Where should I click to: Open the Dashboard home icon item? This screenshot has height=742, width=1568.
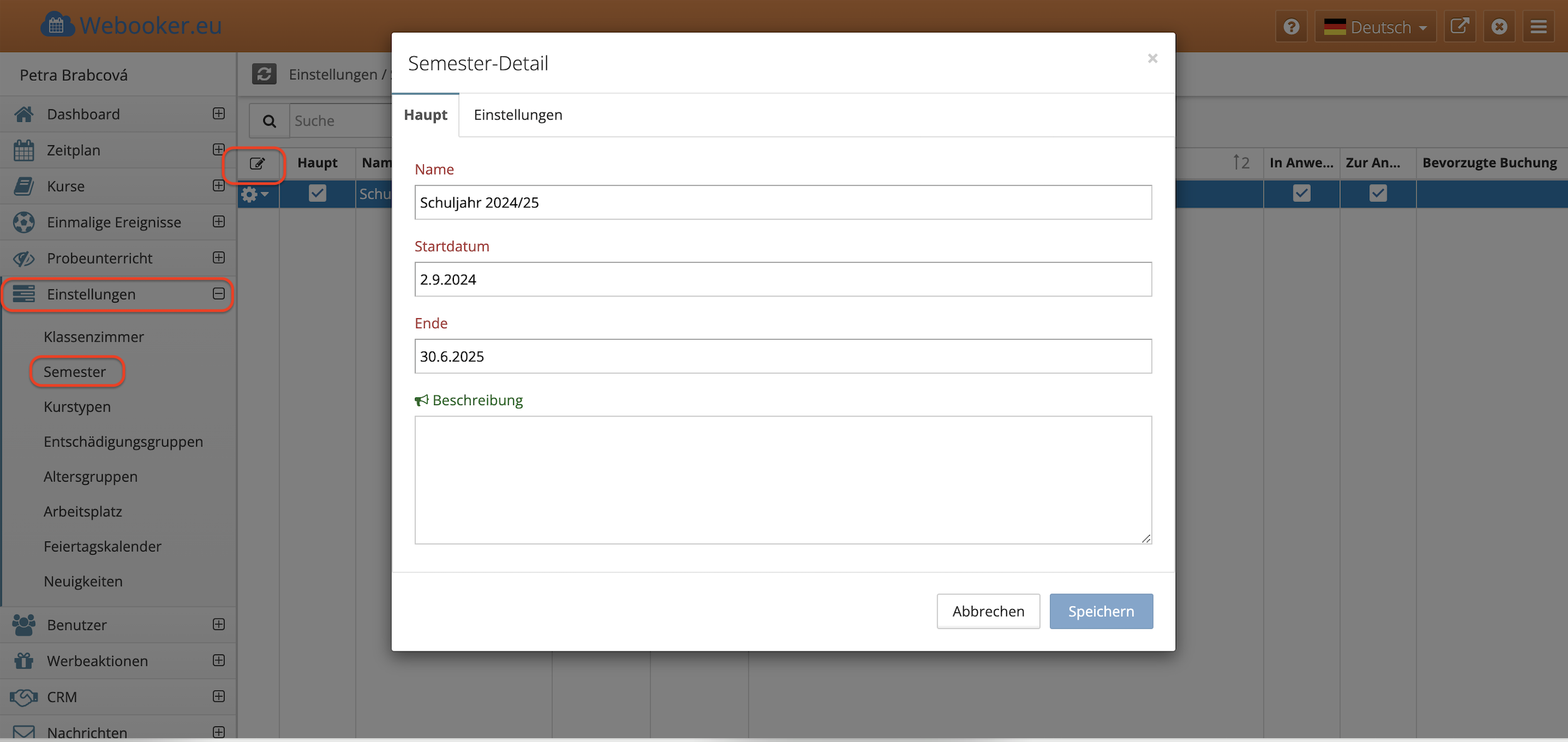click(24, 114)
